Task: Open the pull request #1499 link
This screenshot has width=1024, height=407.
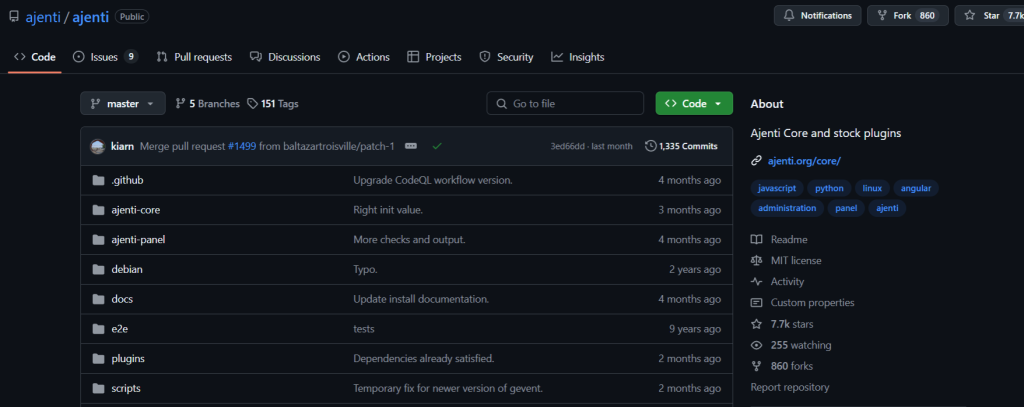Action: tap(241, 146)
